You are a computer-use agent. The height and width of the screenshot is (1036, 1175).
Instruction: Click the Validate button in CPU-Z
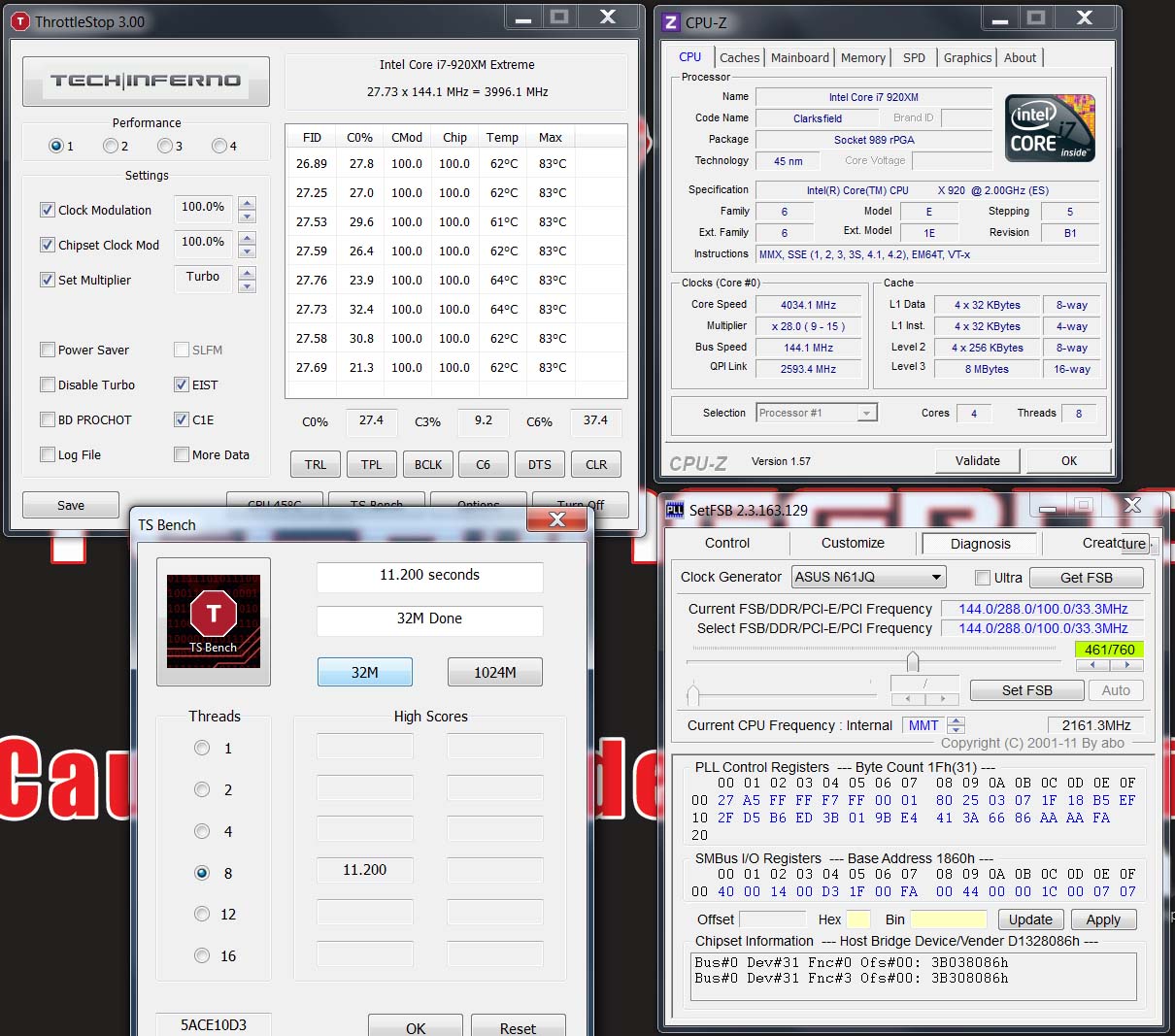[978, 460]
